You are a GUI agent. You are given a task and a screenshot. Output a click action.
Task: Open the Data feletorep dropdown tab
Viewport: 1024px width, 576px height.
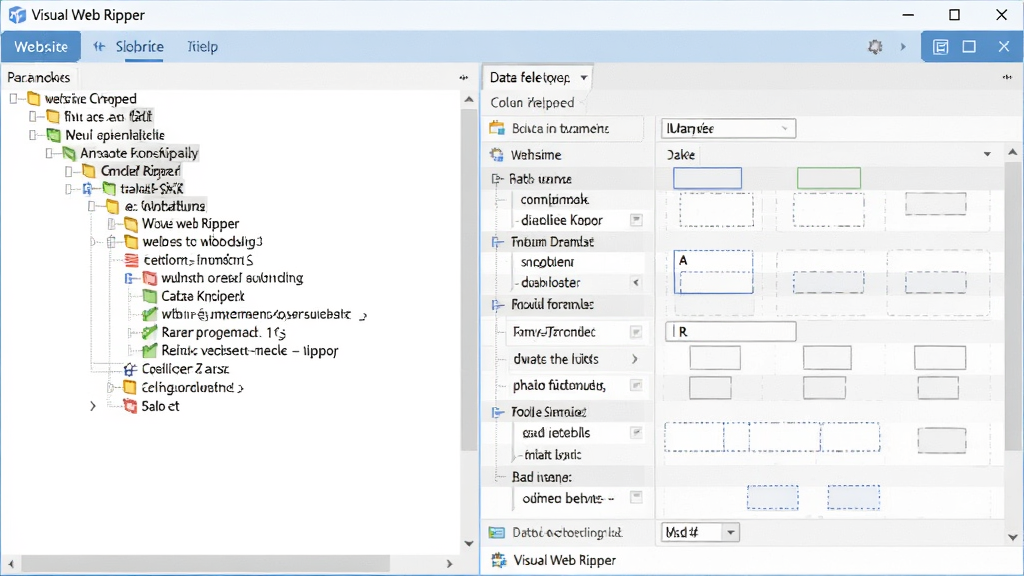click(x=537, y=78)
